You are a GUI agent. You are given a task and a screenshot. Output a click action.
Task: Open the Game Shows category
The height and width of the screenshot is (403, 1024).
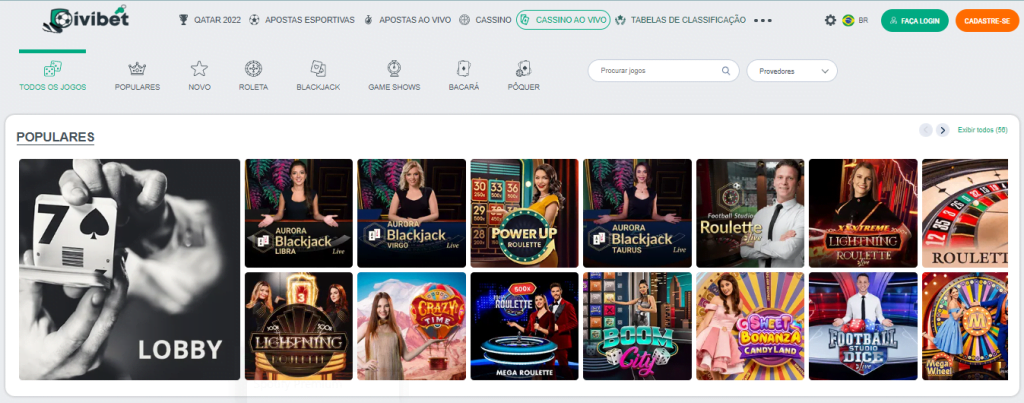(394, 69)
